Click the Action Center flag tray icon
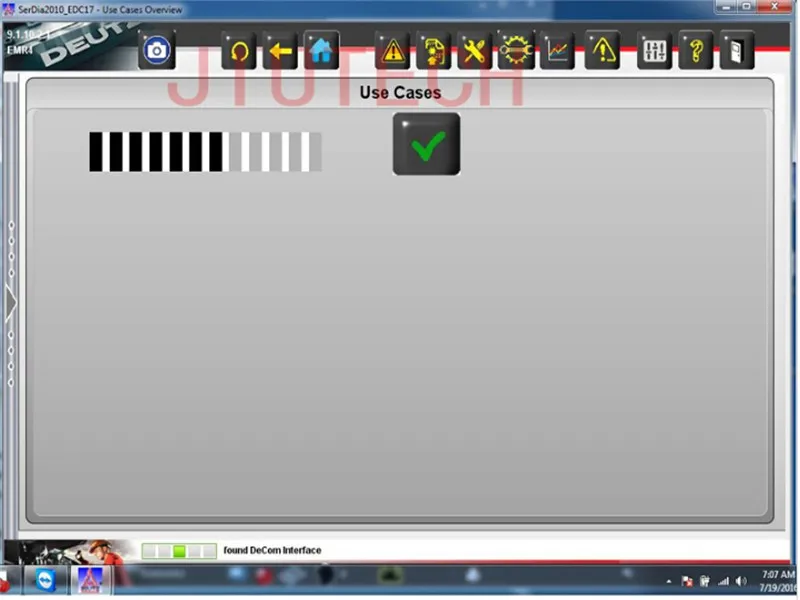Image resolution: width=800 pixels, height=600 pixels. 687,582
